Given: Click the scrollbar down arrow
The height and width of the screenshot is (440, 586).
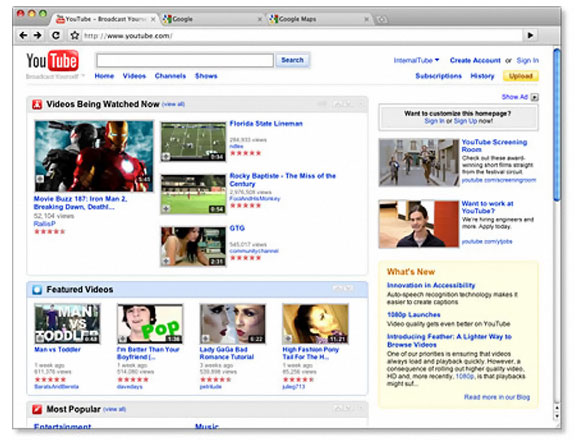Looking at the screenshot, I should coord(557,416).
